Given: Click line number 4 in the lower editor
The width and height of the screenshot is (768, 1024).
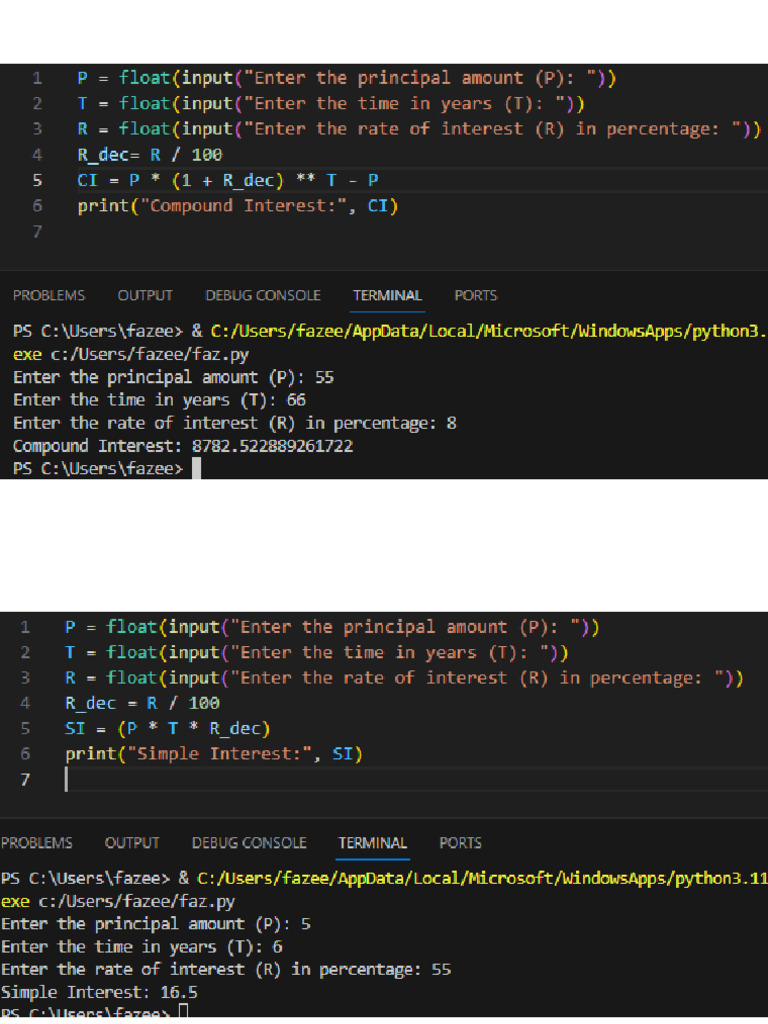Looking at the screenshot, I should [x=25, y=703].
